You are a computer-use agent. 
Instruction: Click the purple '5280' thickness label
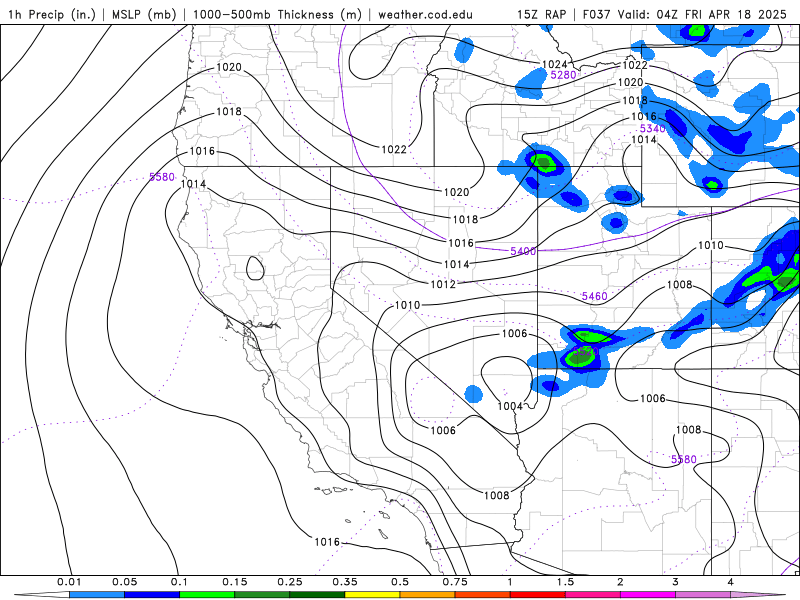click(x=563, y=75)
